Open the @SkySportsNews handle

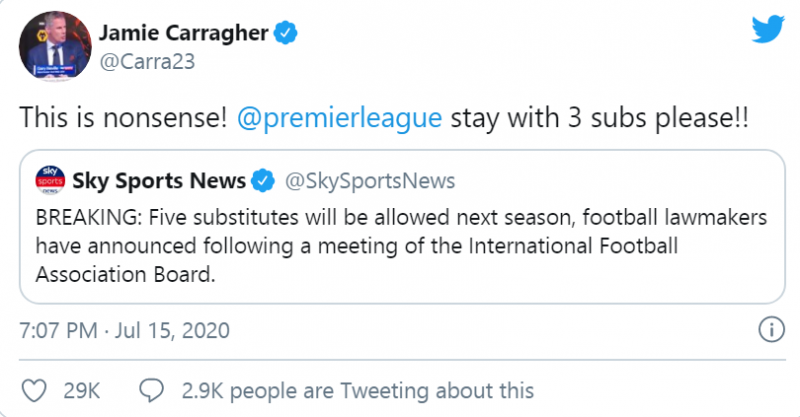[x=370, y=181]
